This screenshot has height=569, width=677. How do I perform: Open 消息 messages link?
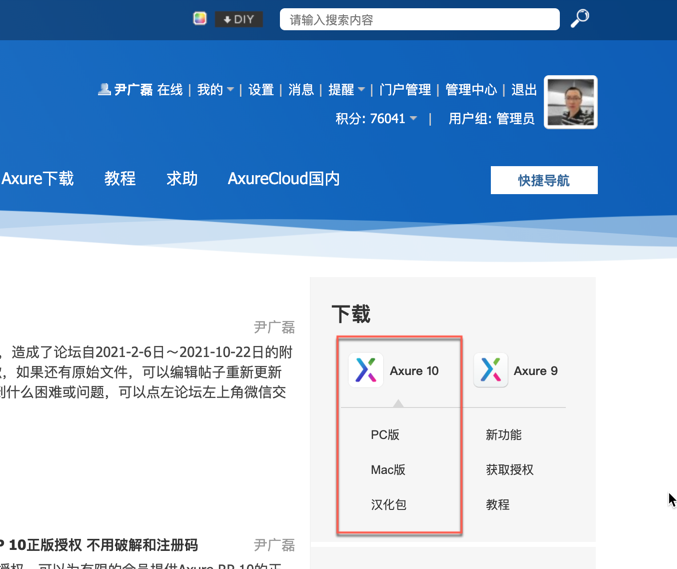click(x=301, y=90)
